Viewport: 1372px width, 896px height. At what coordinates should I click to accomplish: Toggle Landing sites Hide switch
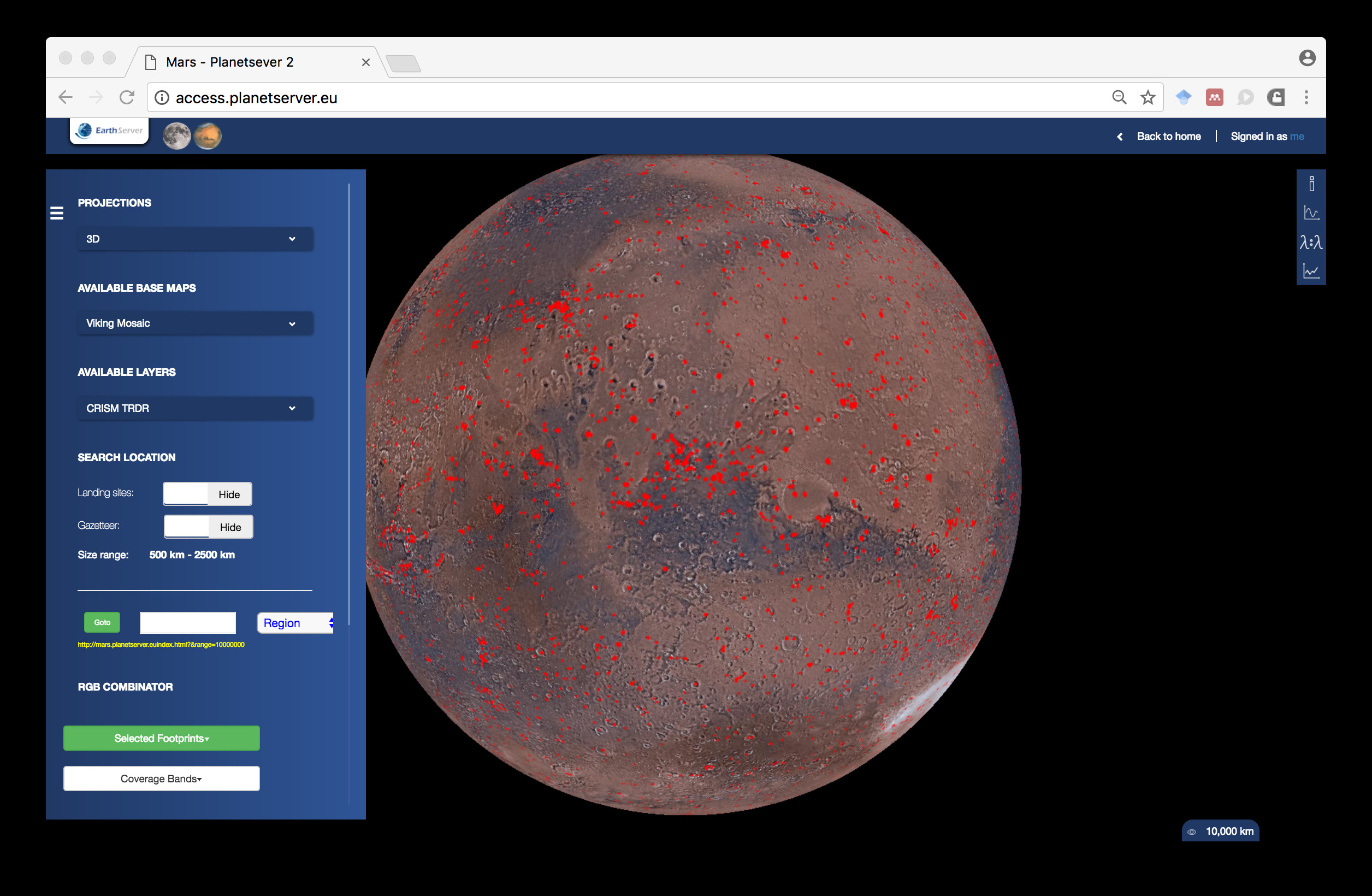(208, 494)
